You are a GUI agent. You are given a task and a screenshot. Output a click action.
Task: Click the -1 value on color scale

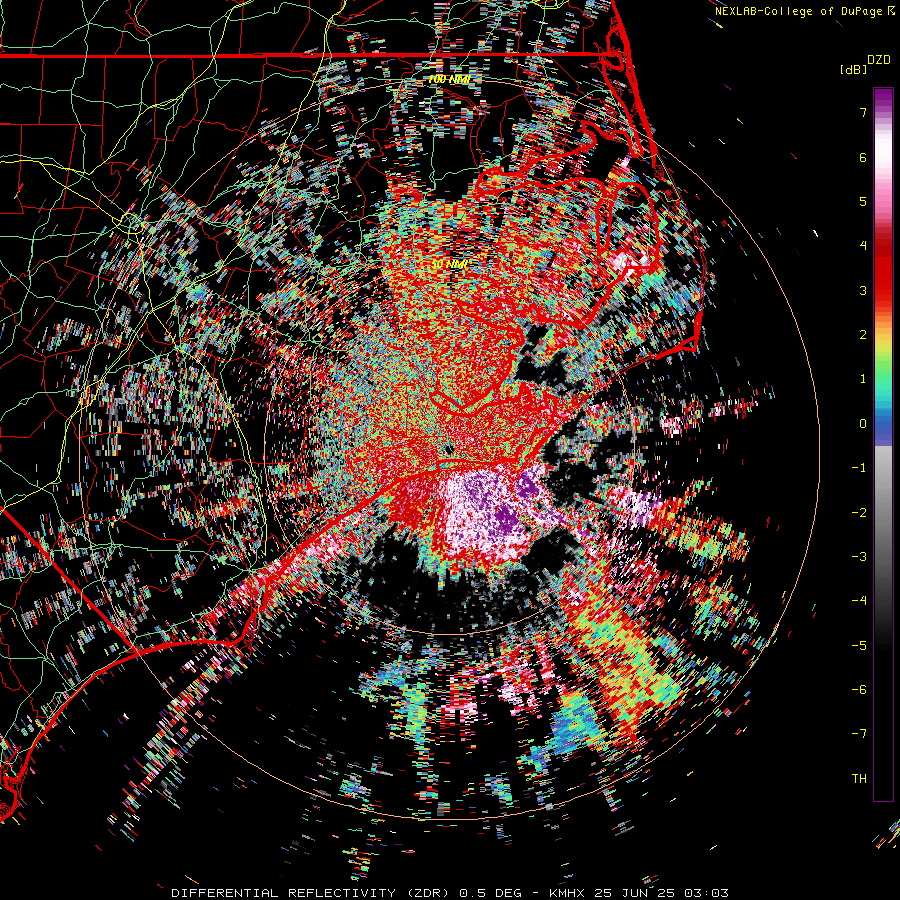[x=859, y=468]
